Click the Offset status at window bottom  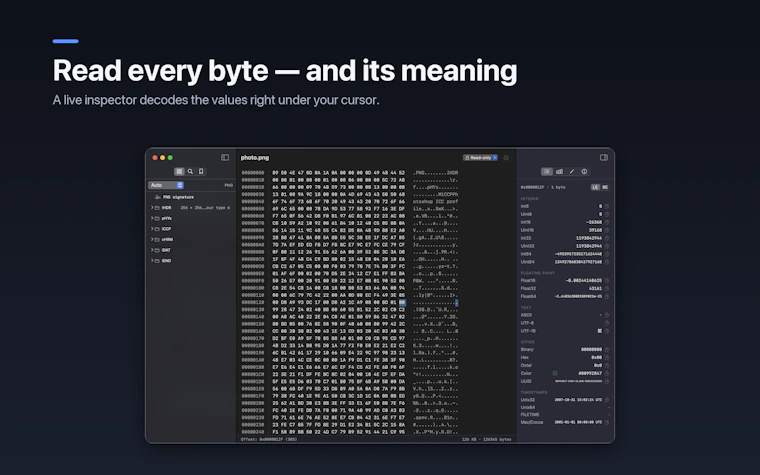pos(269,440)
